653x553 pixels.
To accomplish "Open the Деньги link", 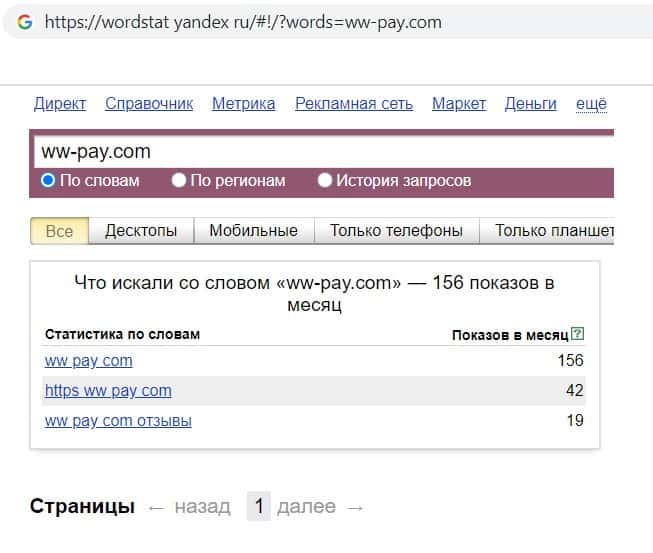I will coord(531,104).
